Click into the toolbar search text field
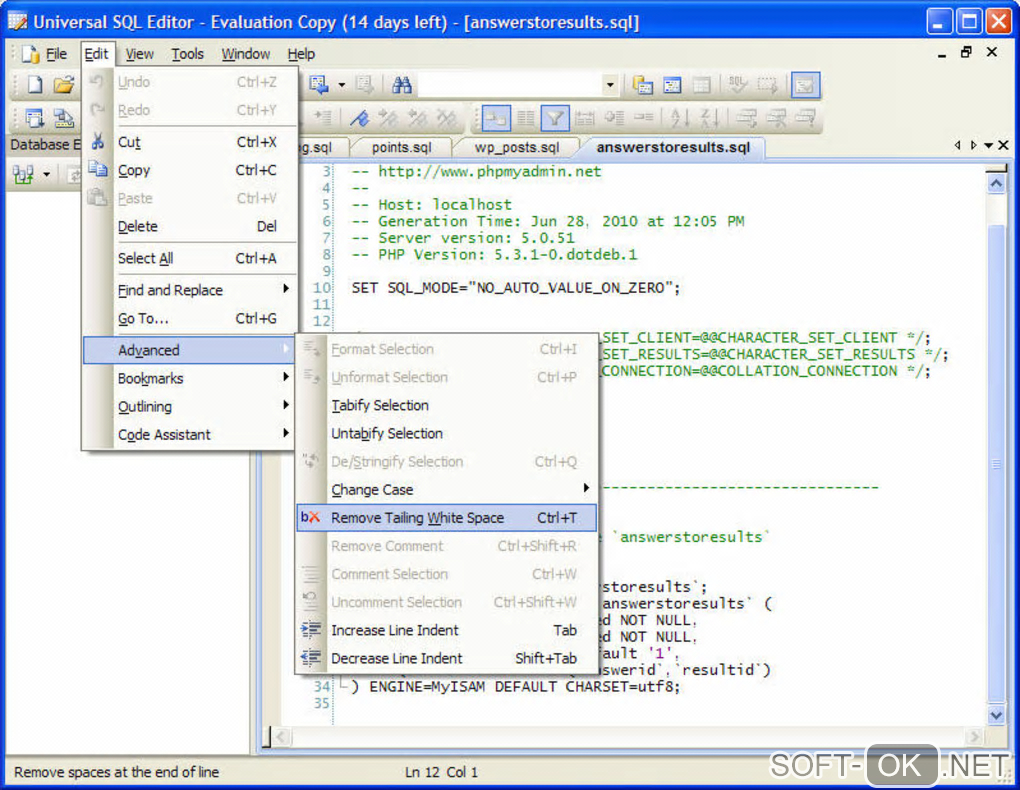Image resolution: width=1020 pixels, height=790 pixels. [510, 85]
